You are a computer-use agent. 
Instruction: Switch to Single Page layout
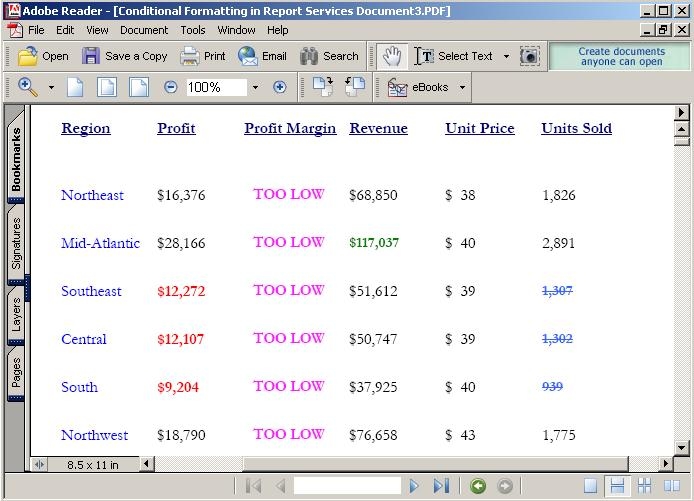pos(591,486)
